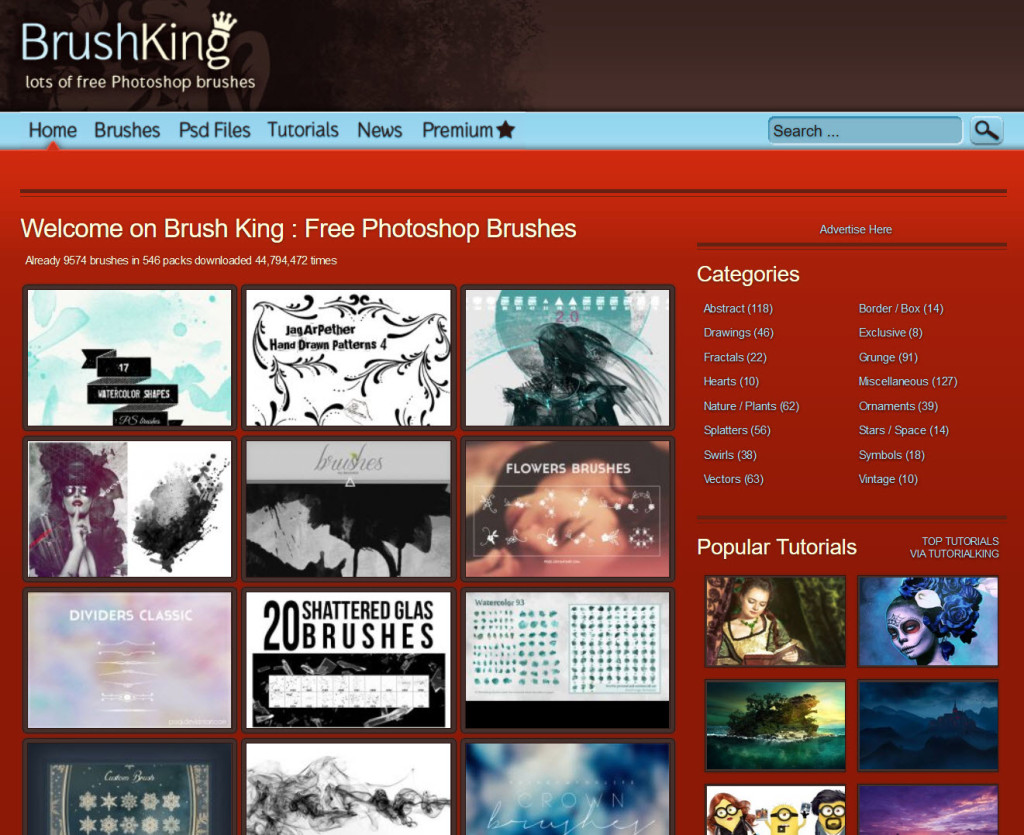Viewport: 1024px width, 835px height.
Task: Select the Dividers Classic brush thumbnail
Action: coord(130,660)
